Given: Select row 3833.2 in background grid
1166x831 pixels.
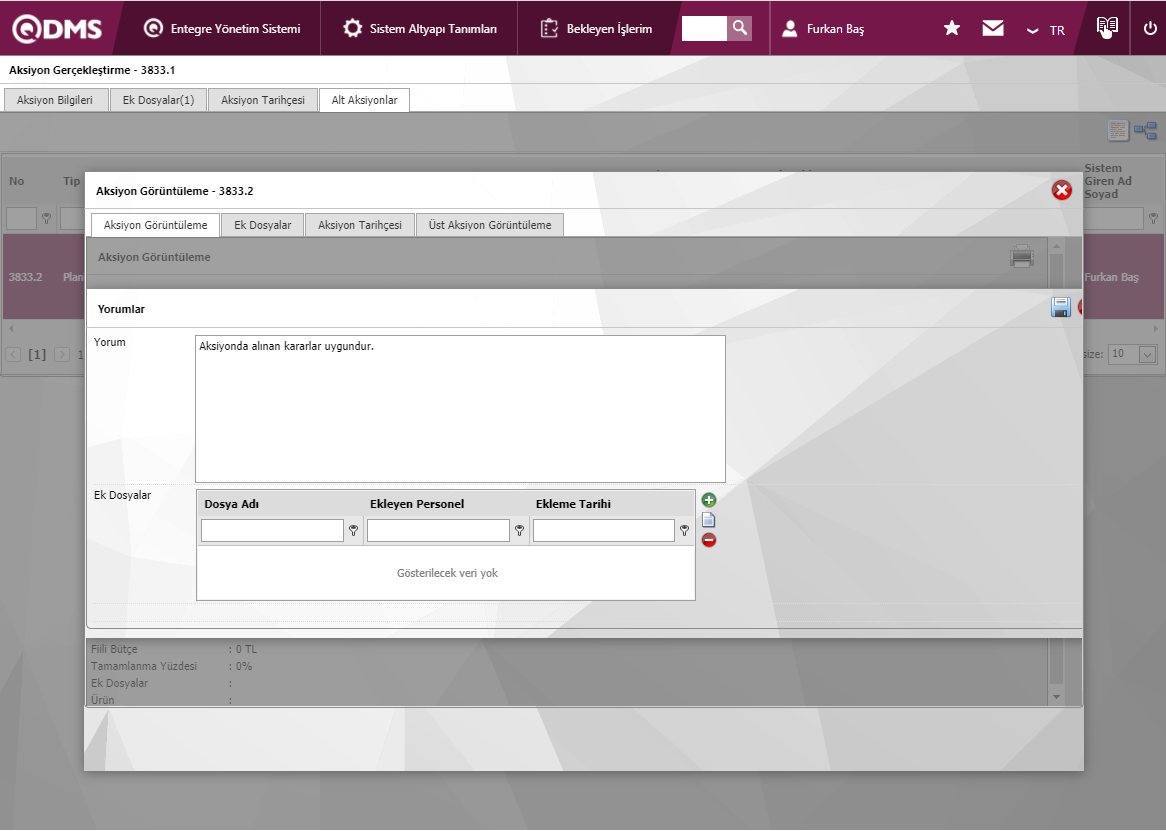Looking at the screenshot, I should click(x=42, y=277).
